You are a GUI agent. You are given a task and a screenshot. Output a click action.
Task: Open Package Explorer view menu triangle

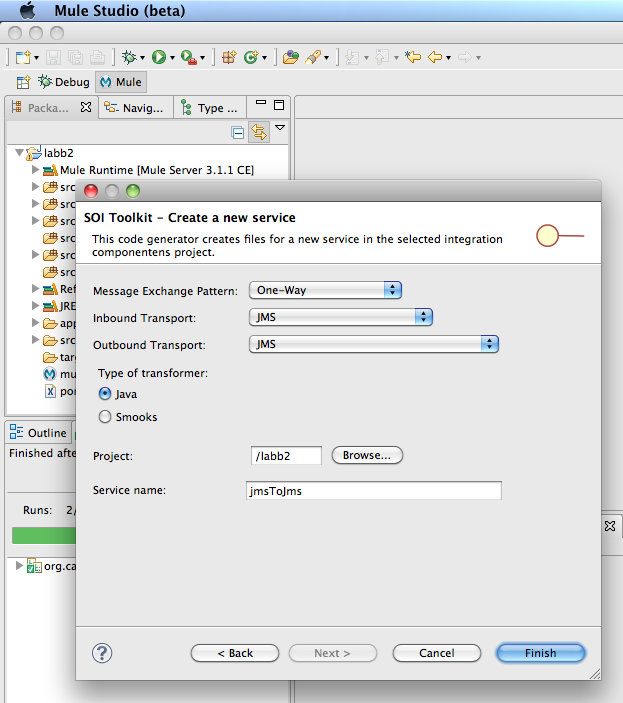coord(280,128)
